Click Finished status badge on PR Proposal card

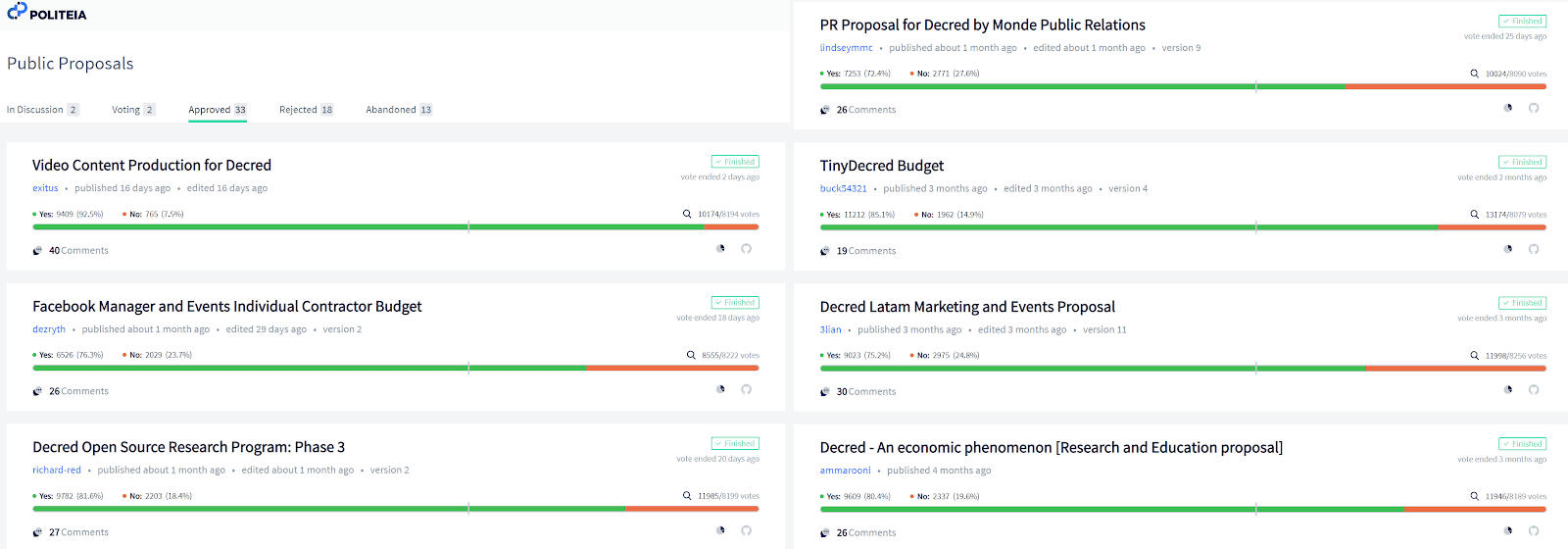click(1522, 21)
